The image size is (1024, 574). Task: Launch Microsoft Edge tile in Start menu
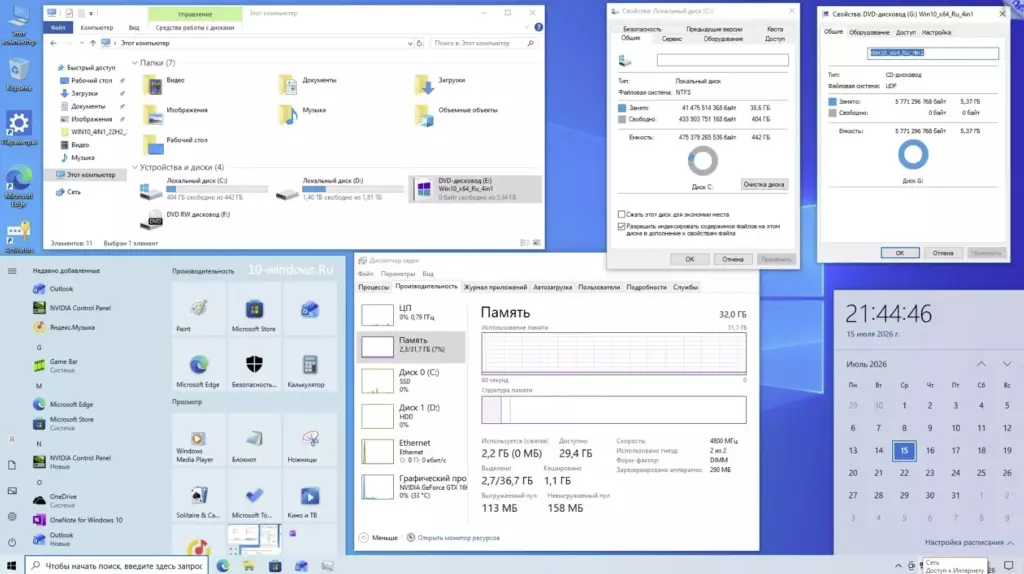point(199,365)
